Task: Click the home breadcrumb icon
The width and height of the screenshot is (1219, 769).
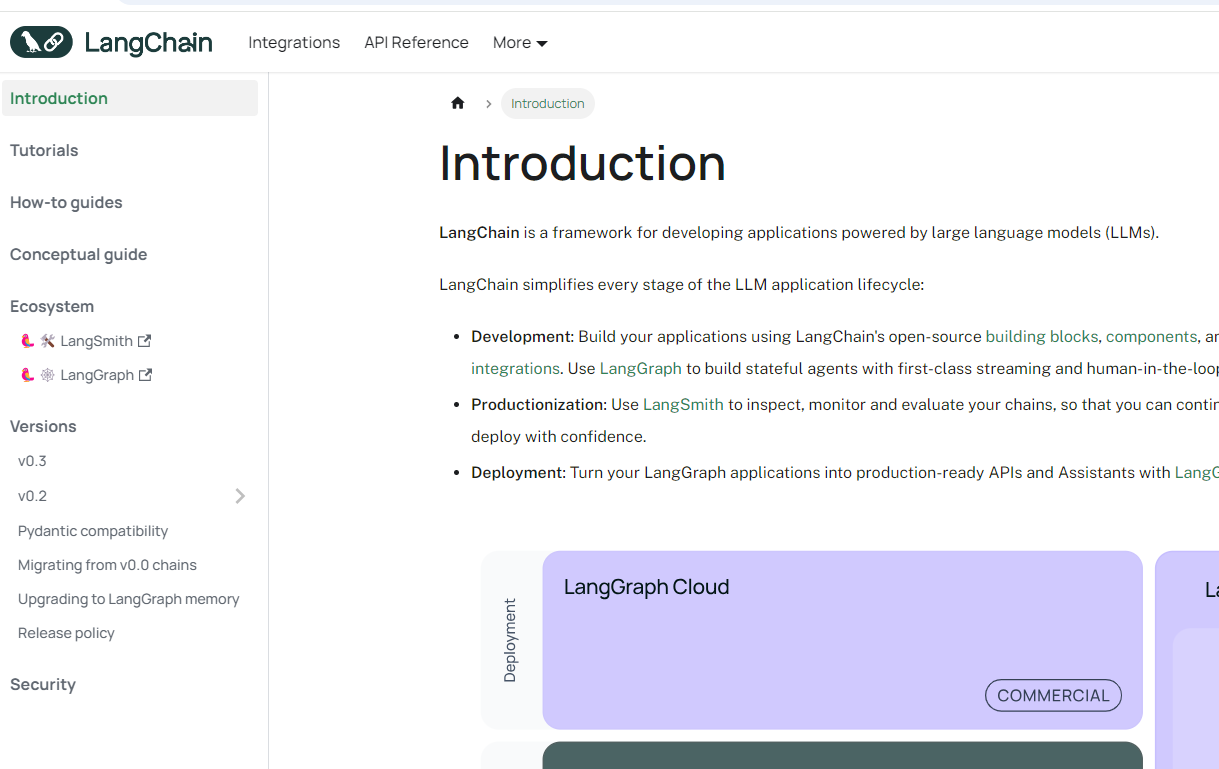Action: tap(458, 103)
